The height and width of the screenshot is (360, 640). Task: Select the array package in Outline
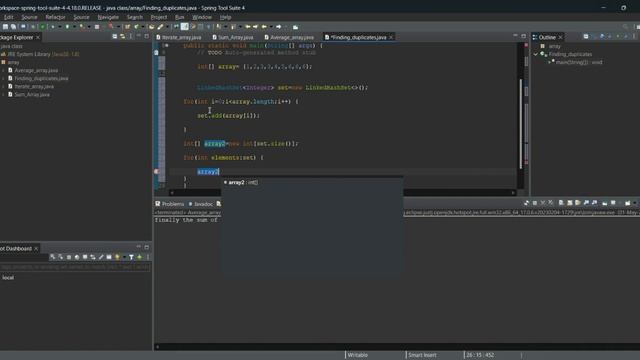[x=551, y=46]
